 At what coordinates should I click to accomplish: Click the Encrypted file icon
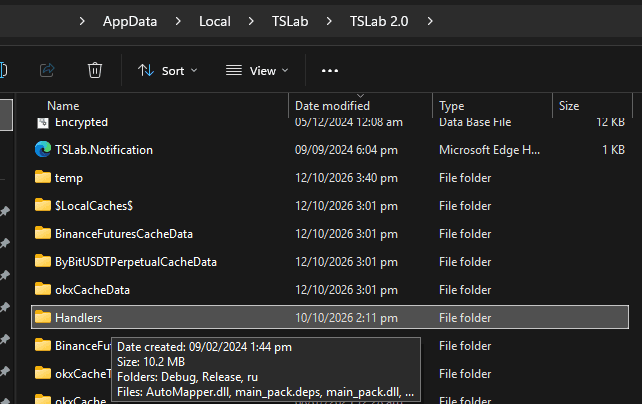pyautogui.click(x=43, y=123)
